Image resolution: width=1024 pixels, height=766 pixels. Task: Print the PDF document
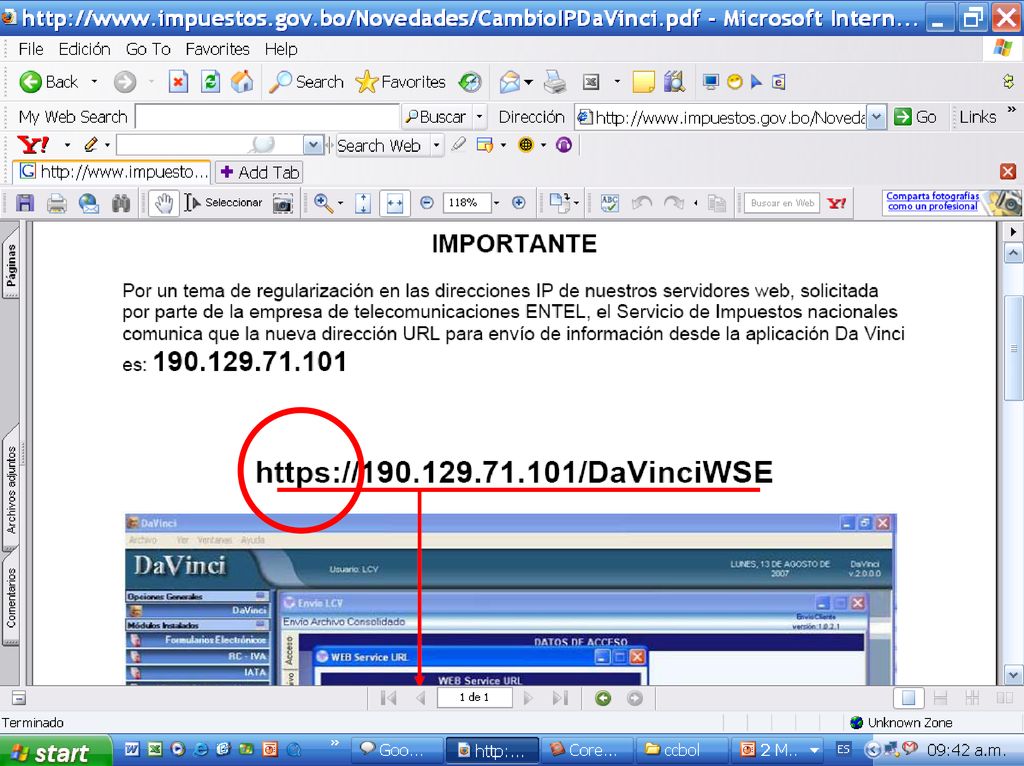pos(57,203)
